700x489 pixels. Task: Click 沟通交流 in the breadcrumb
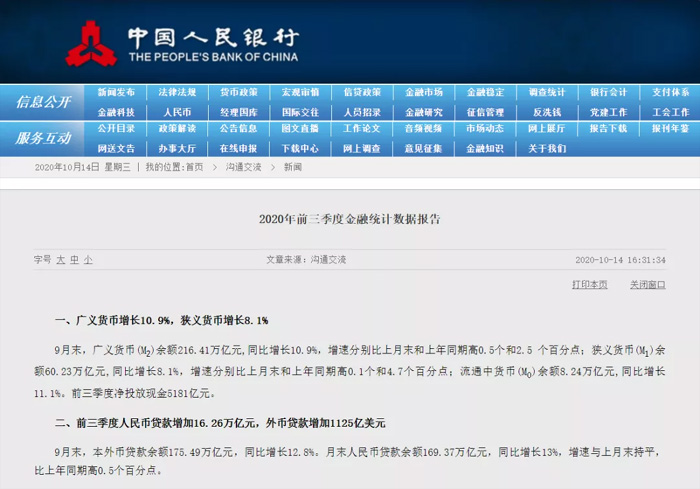243,167
